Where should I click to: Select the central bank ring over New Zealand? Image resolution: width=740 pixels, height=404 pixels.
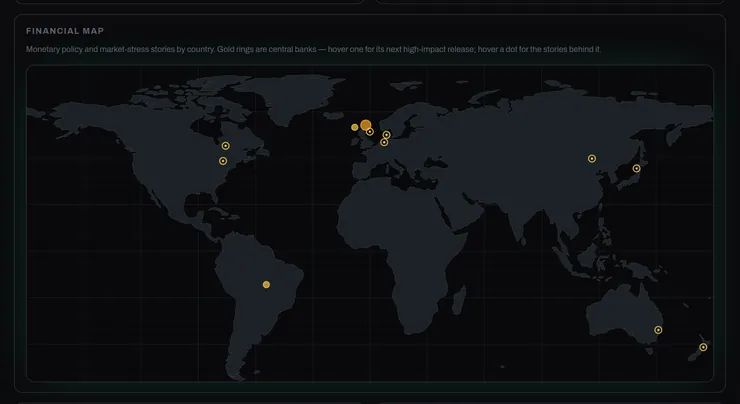pyautogui.click(x=703, y=347)
